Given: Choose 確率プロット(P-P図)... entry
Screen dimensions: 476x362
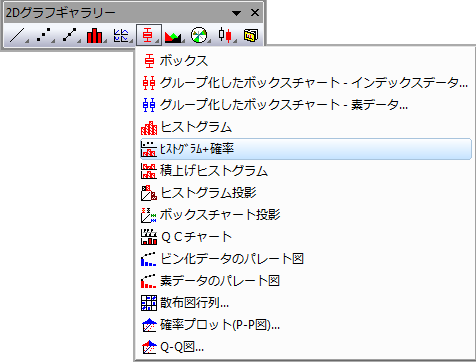Looking at the screenshot, I should [x=306, y=325].
